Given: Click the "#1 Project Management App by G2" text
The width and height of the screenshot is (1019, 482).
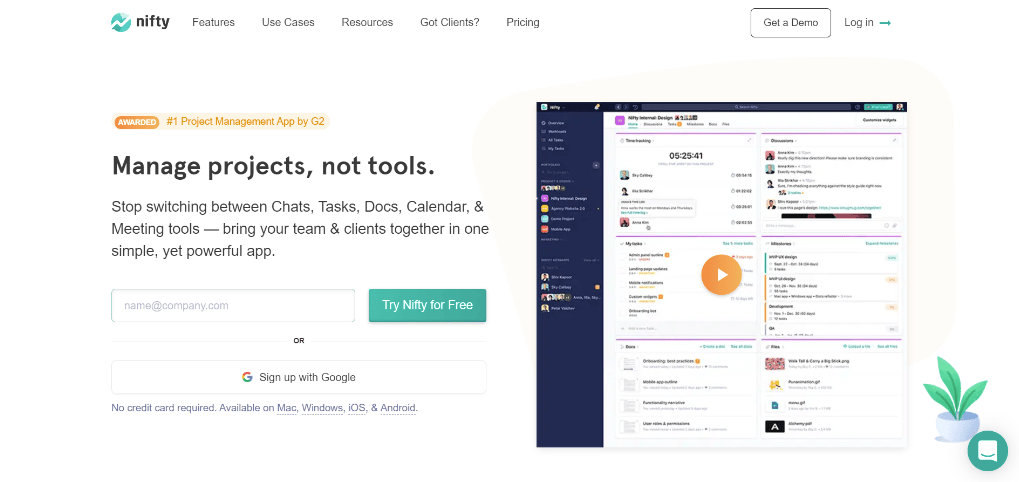Looking at the screenshot, I should coord(246,121).
